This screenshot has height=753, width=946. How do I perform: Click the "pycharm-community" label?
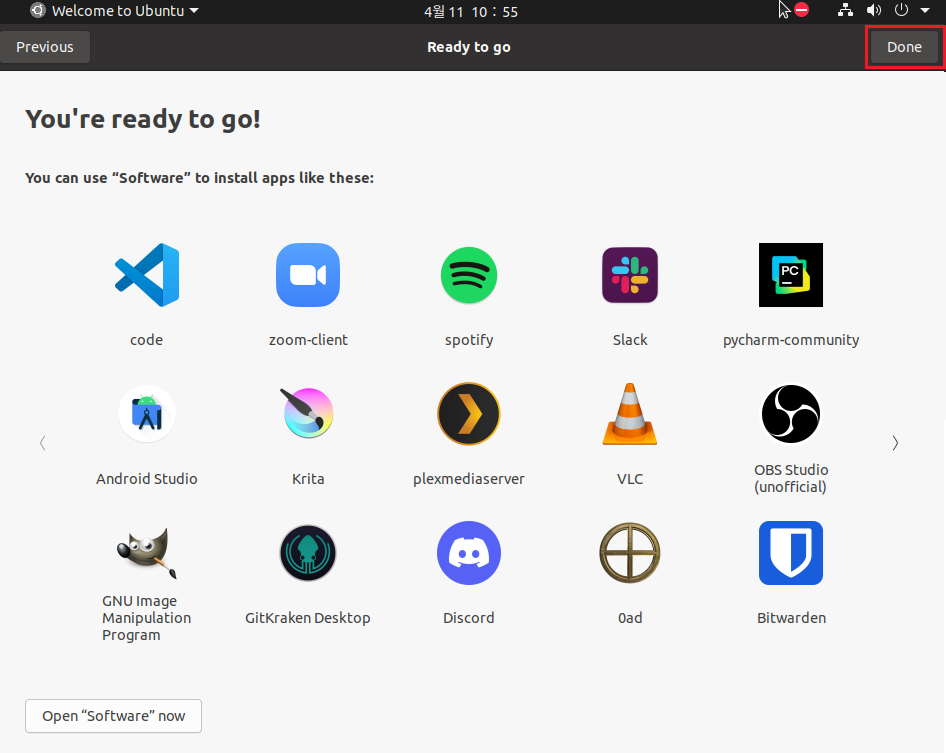(791, 340)
